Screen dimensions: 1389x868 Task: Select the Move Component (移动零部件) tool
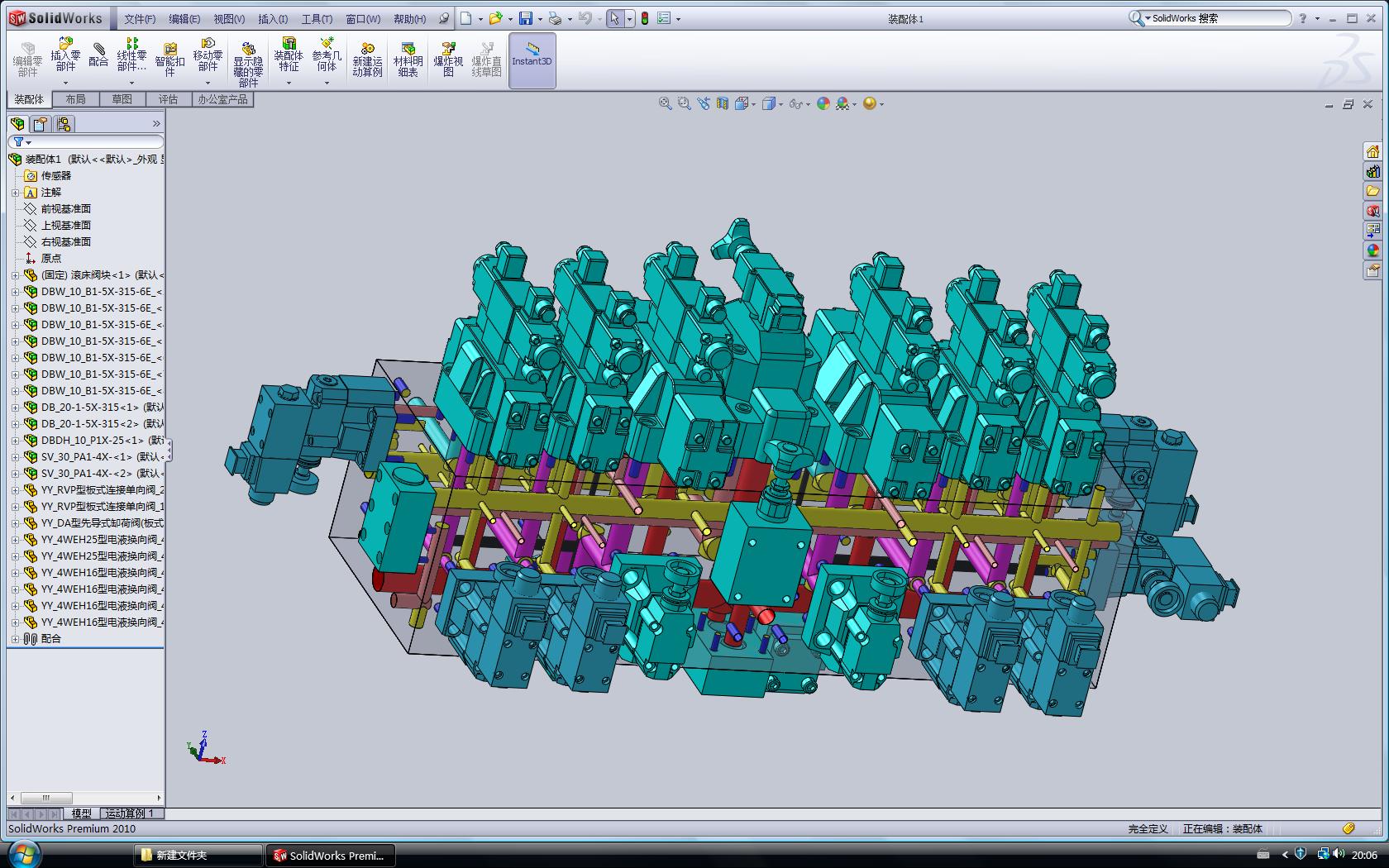click(x=208, y=55)
